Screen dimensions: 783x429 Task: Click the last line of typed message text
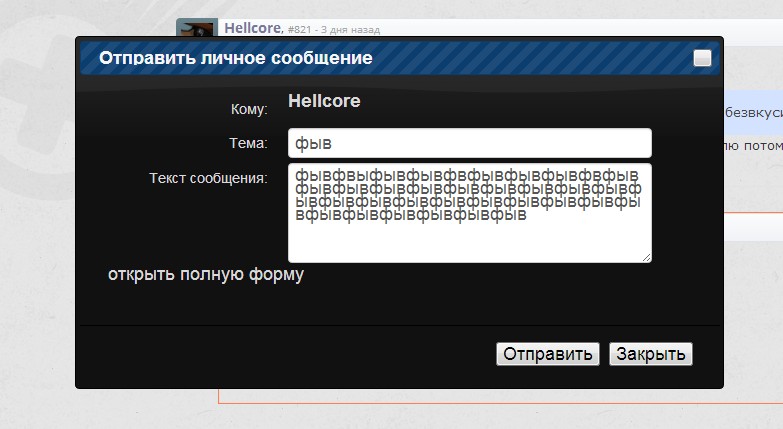click(x=411, y=215)
